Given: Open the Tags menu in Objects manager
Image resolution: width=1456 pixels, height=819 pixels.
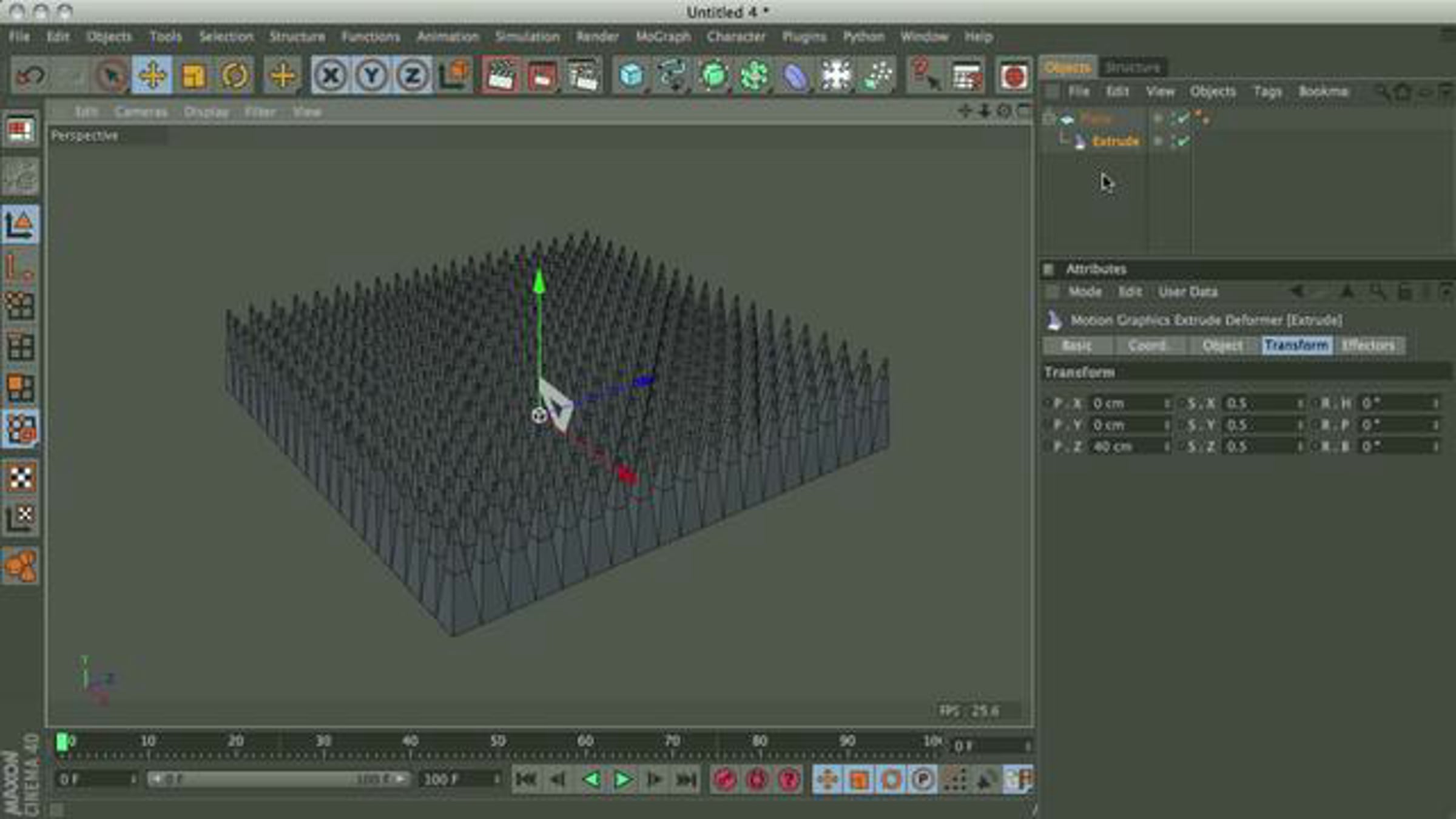Looking at the screenshot, I should [1267, 92].
